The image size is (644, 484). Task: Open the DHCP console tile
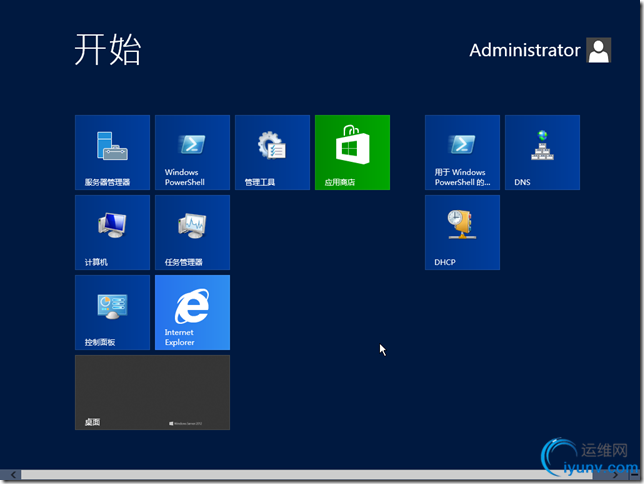coord(462,233)
